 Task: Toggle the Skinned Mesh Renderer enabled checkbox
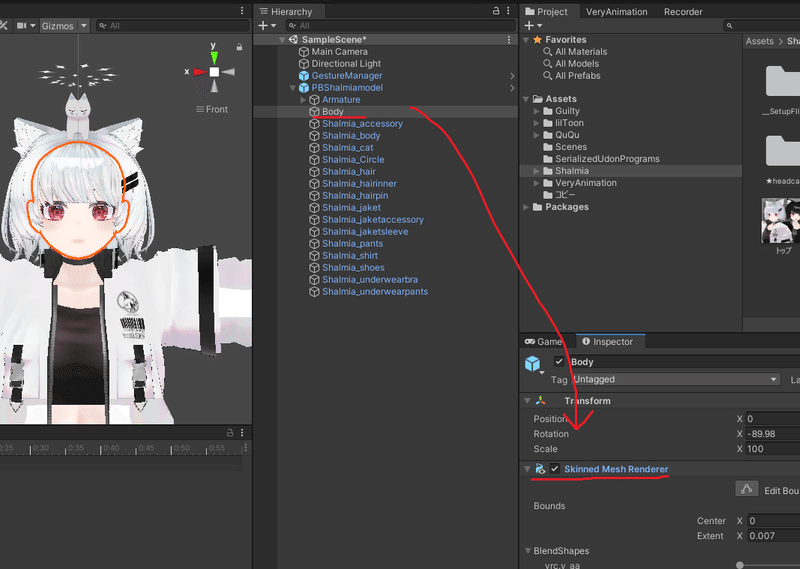coord(555,468)
